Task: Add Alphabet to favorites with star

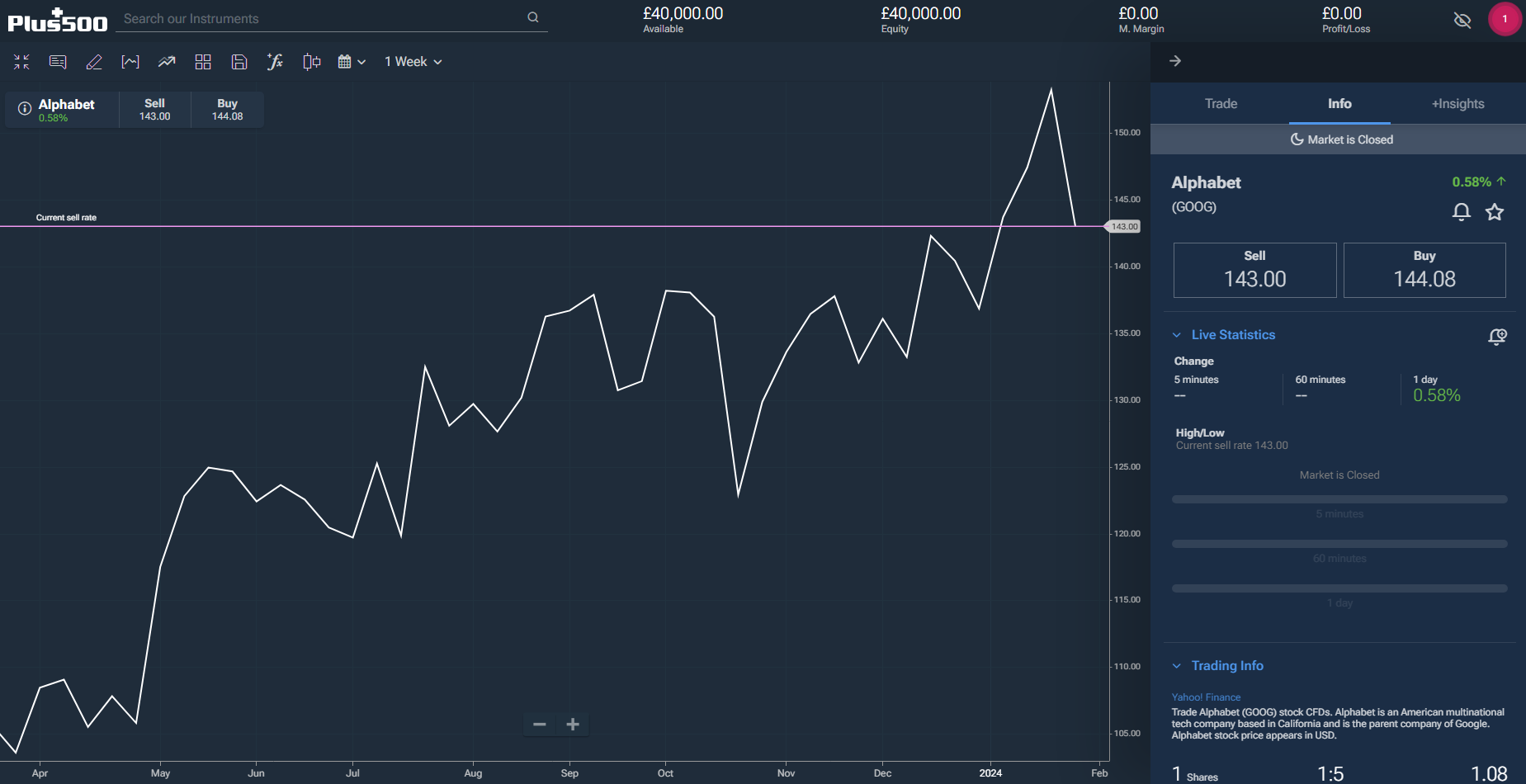Action: coord(1495,212)
